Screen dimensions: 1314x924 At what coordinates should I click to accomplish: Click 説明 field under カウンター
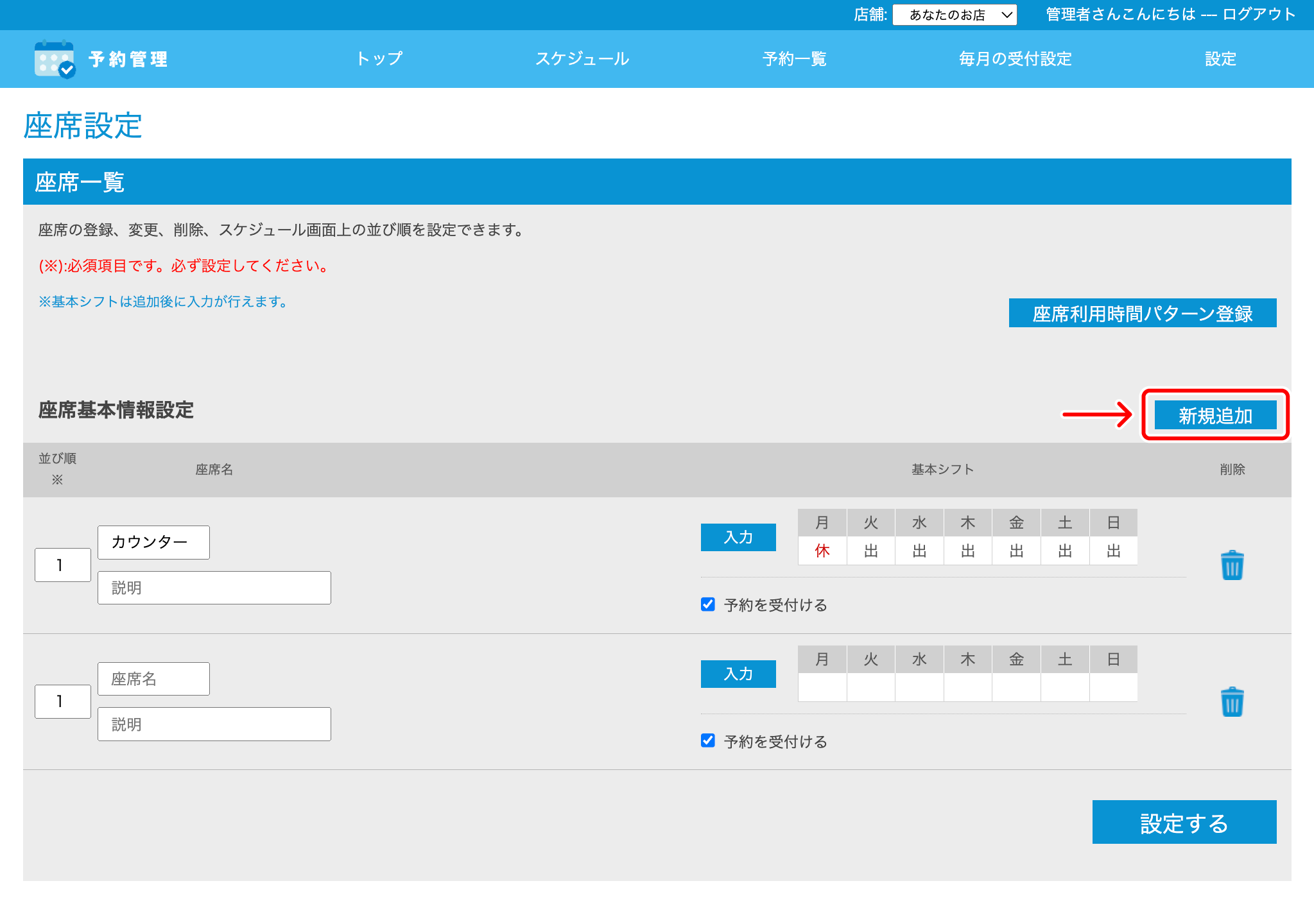point(214,588)
